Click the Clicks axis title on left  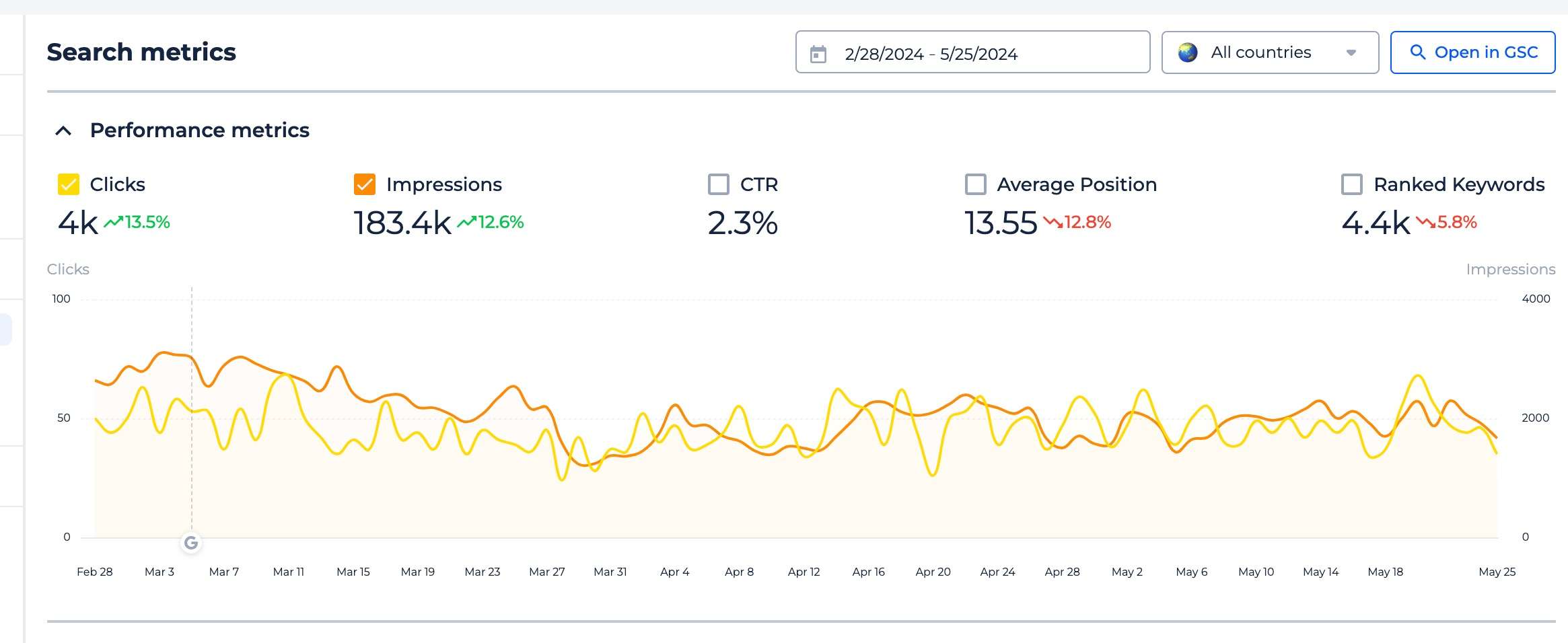(x=68, y=269)
